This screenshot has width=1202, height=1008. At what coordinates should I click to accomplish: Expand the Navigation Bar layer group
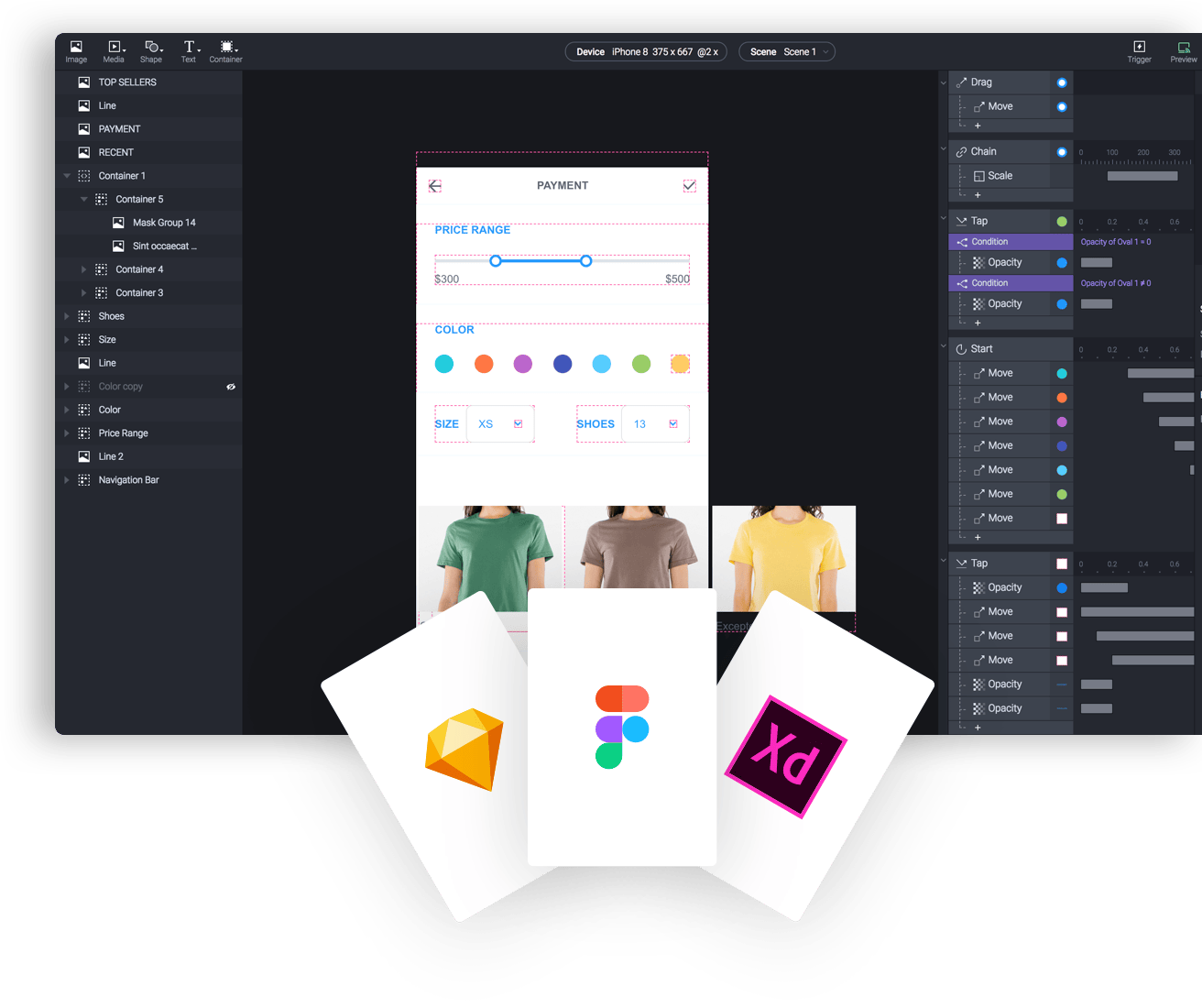coord(67,480)
